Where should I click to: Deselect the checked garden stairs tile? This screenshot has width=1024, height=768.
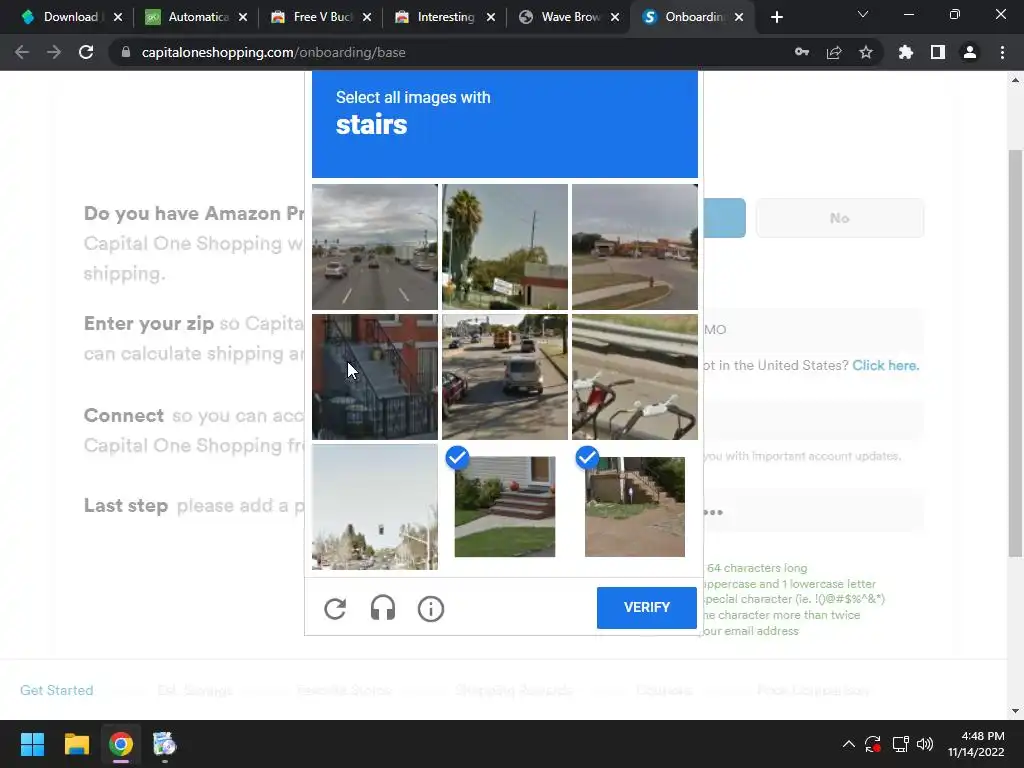(635, 507)
